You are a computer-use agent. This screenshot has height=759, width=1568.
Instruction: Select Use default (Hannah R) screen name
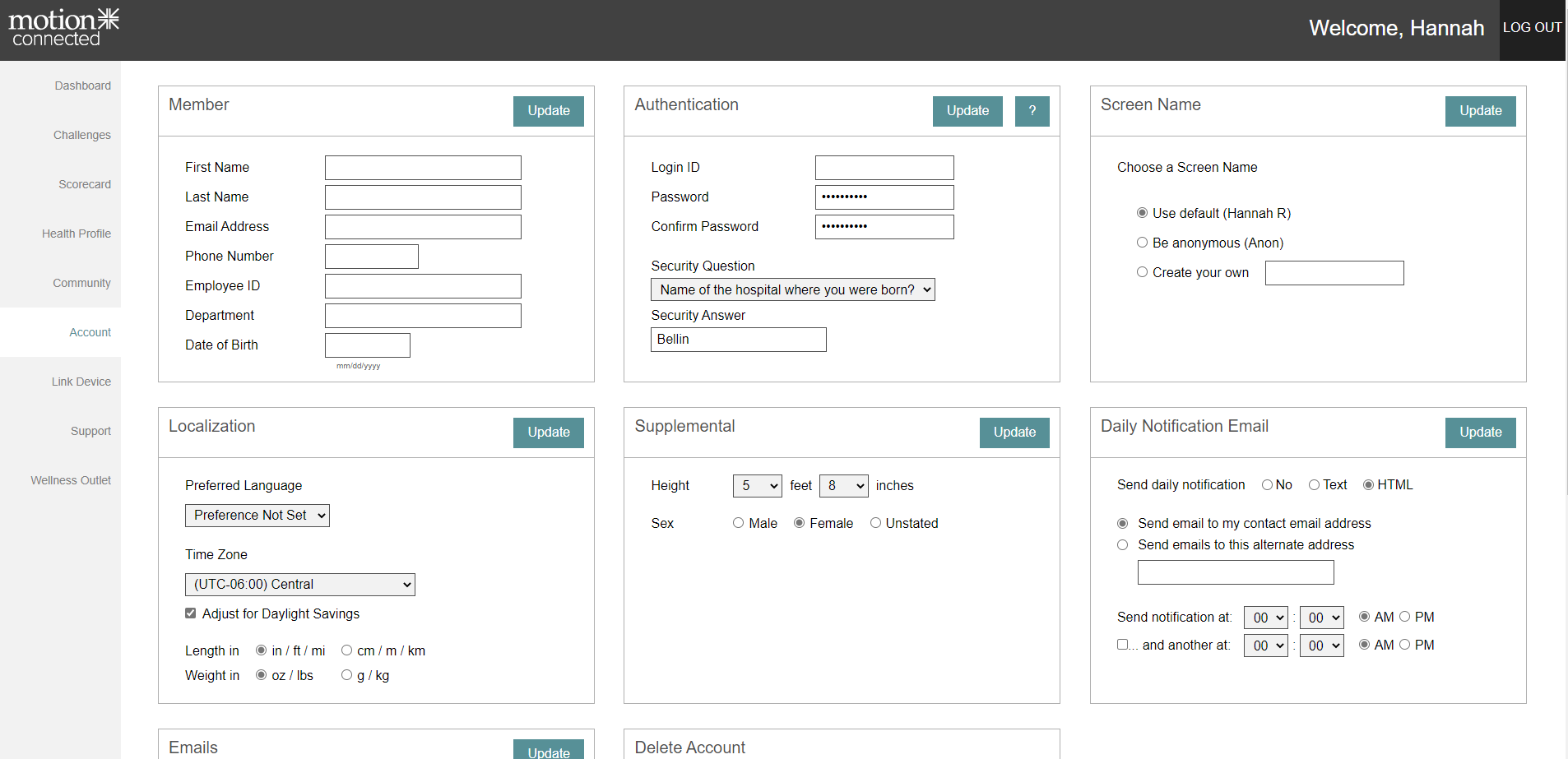pyautogui.click(x=1142, y=213)
